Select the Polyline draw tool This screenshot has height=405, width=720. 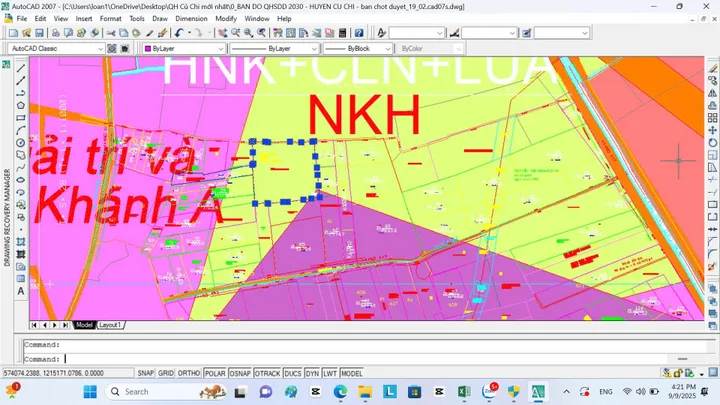(x=21, y=93)
